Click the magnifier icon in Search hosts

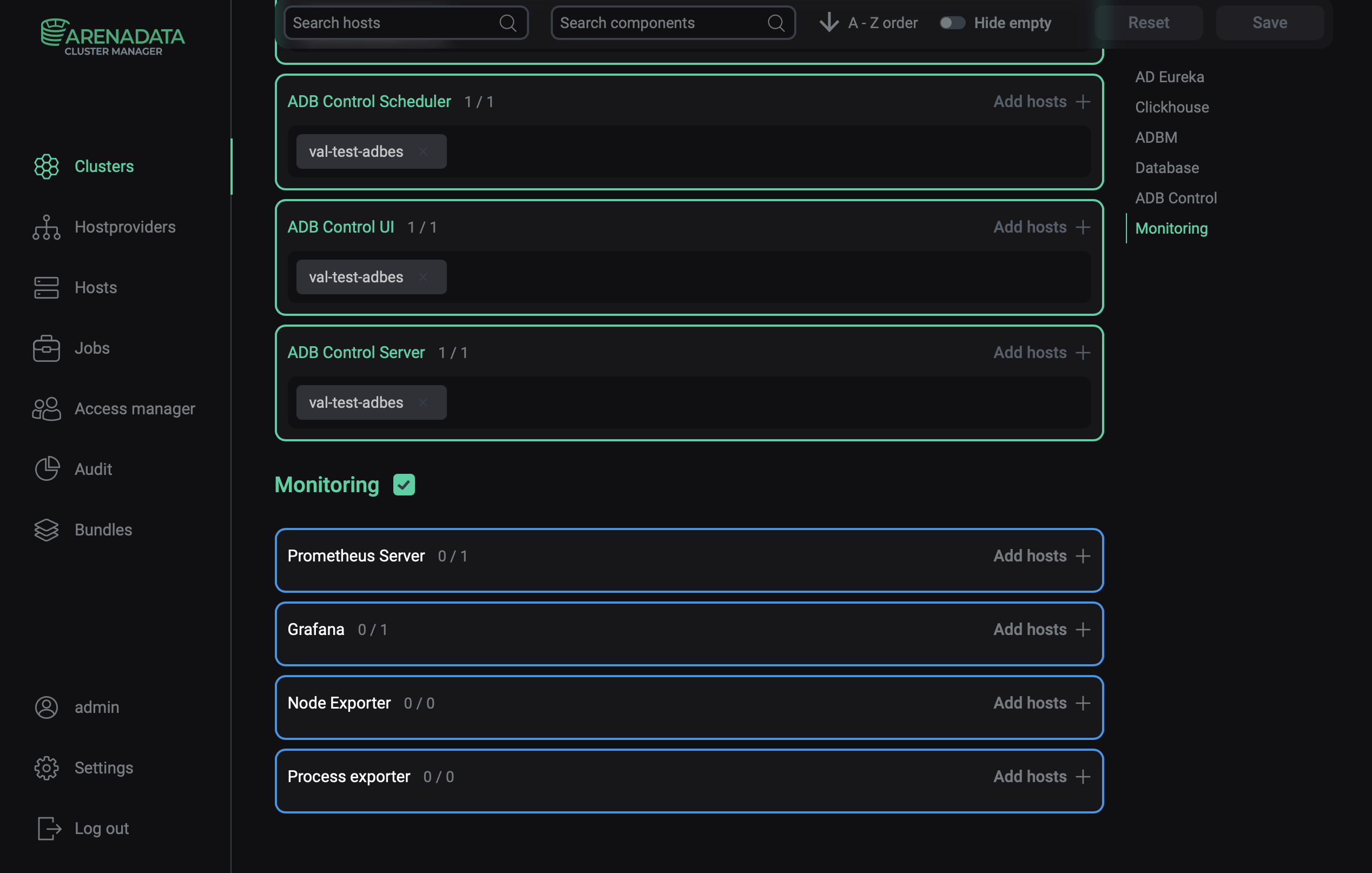pyautogui.click(x=507, y=23)
